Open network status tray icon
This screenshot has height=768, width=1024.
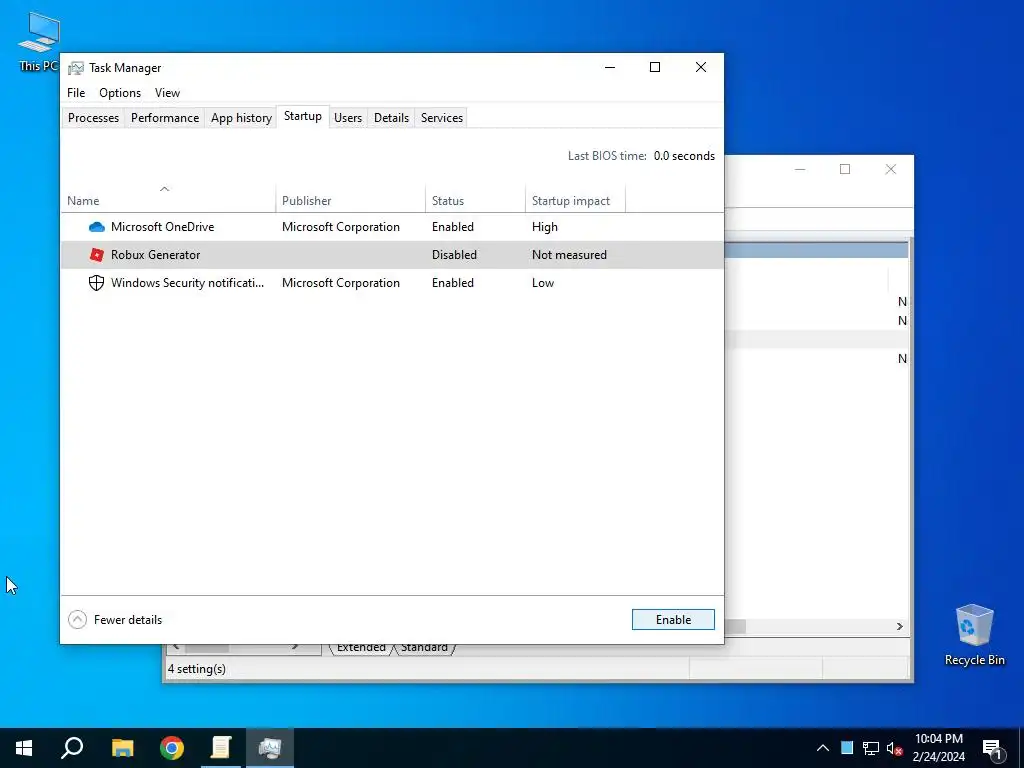click(x=871, y=748)
